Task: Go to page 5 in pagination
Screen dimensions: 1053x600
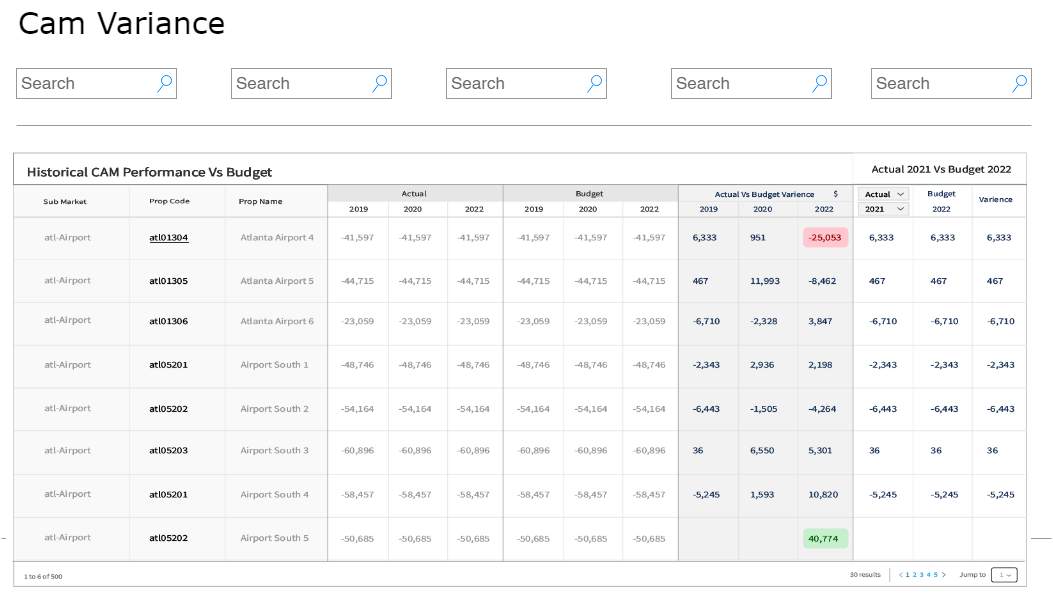Action: point(935,575)
